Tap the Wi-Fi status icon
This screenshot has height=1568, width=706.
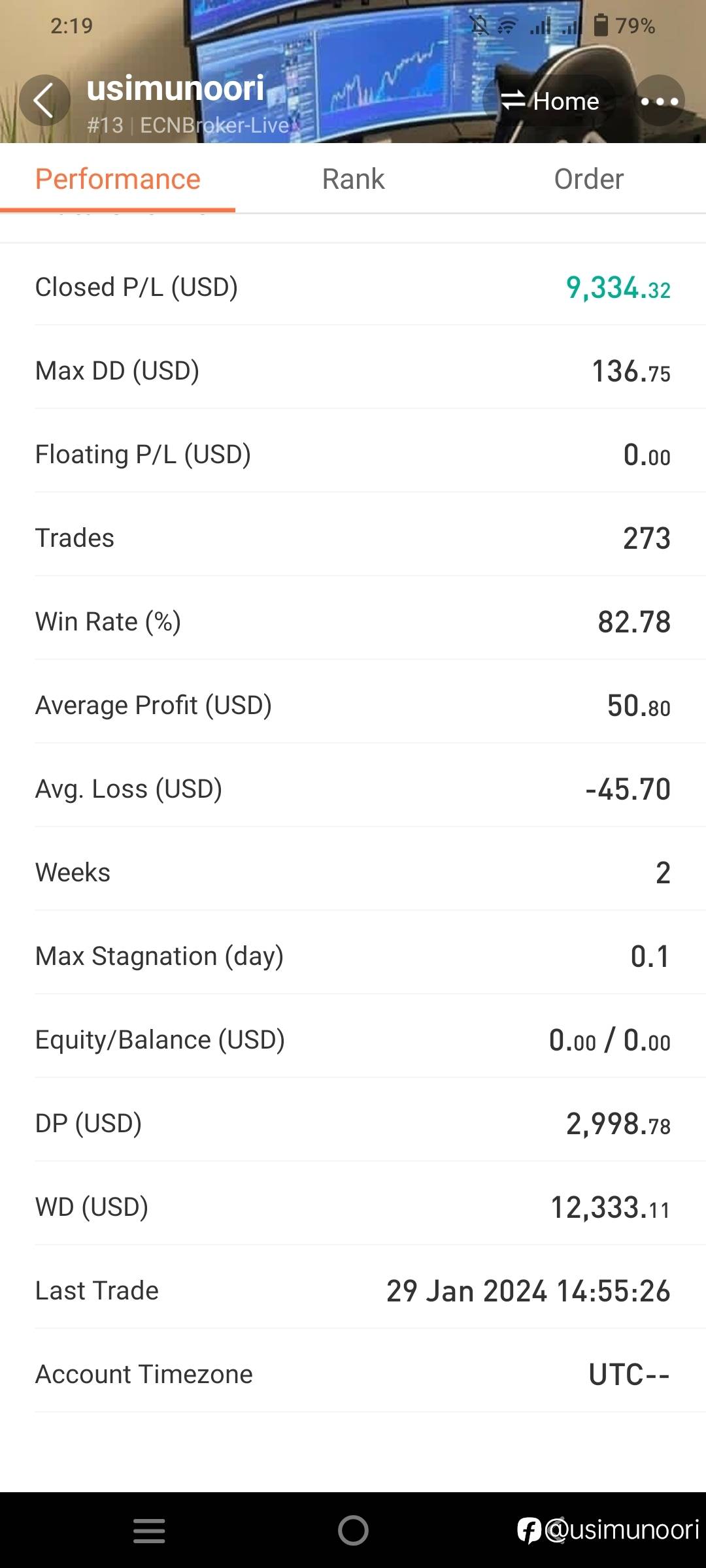[507, 26]
